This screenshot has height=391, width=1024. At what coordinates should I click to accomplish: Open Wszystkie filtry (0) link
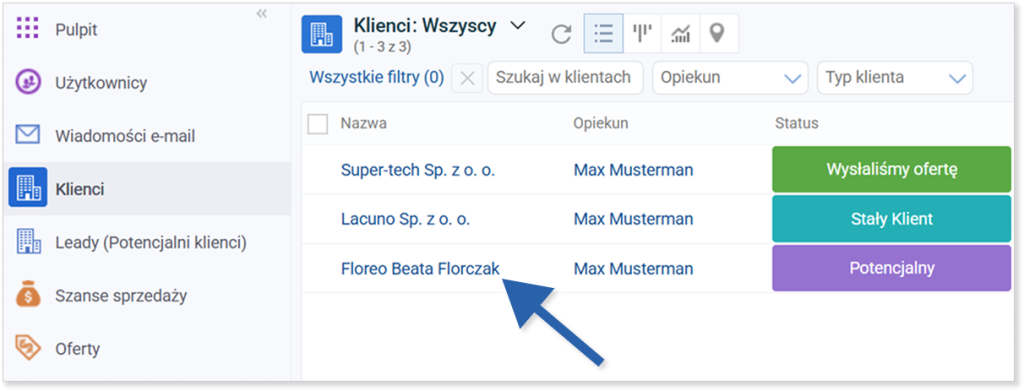(x=377, y=78)
